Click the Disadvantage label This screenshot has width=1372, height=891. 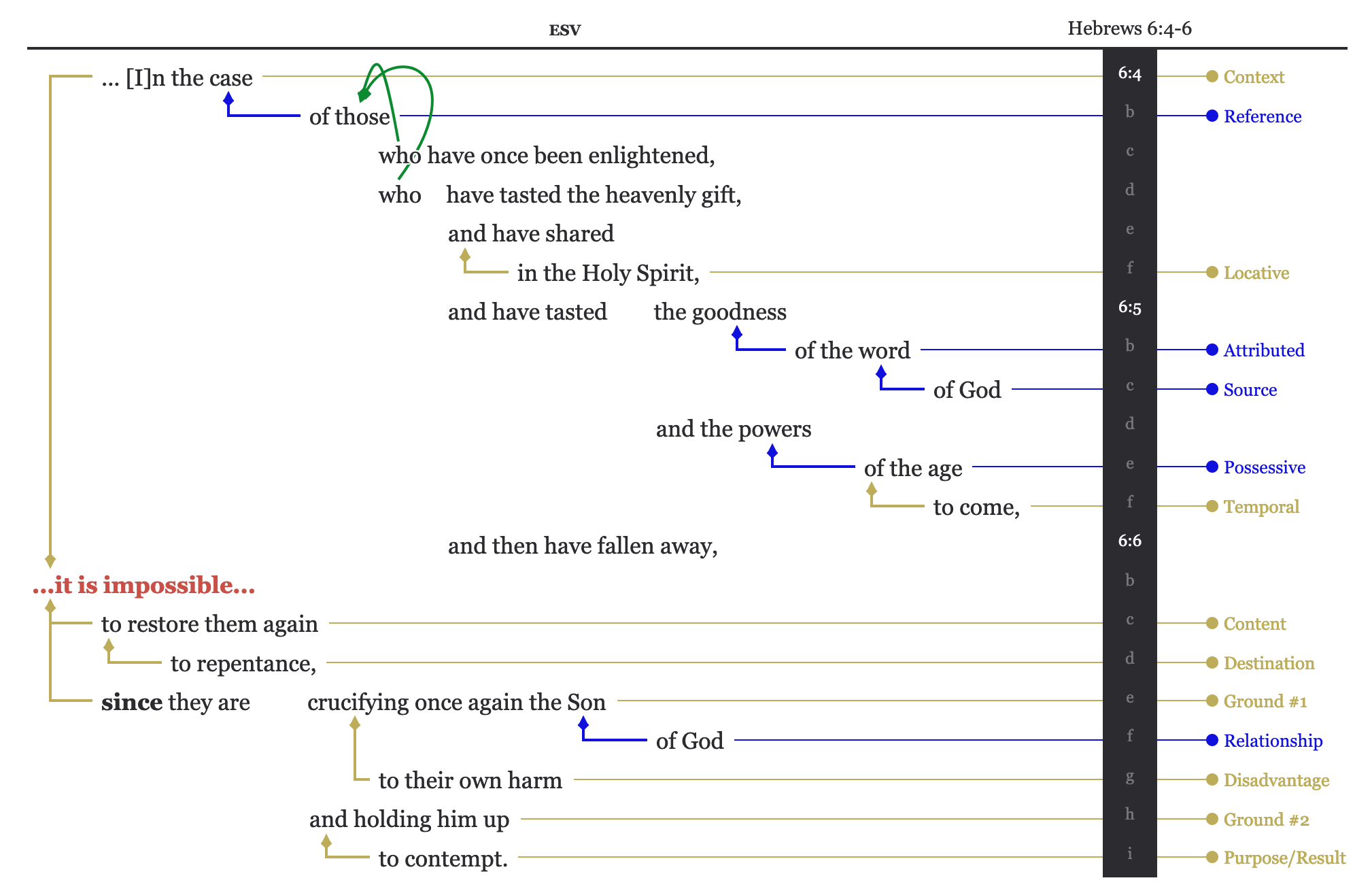point(1275,780)
